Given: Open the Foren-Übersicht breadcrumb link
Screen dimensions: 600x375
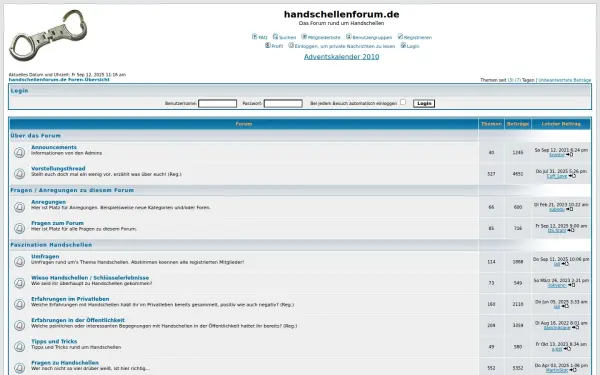Looking at the screenshot, I should click(59, 80).
